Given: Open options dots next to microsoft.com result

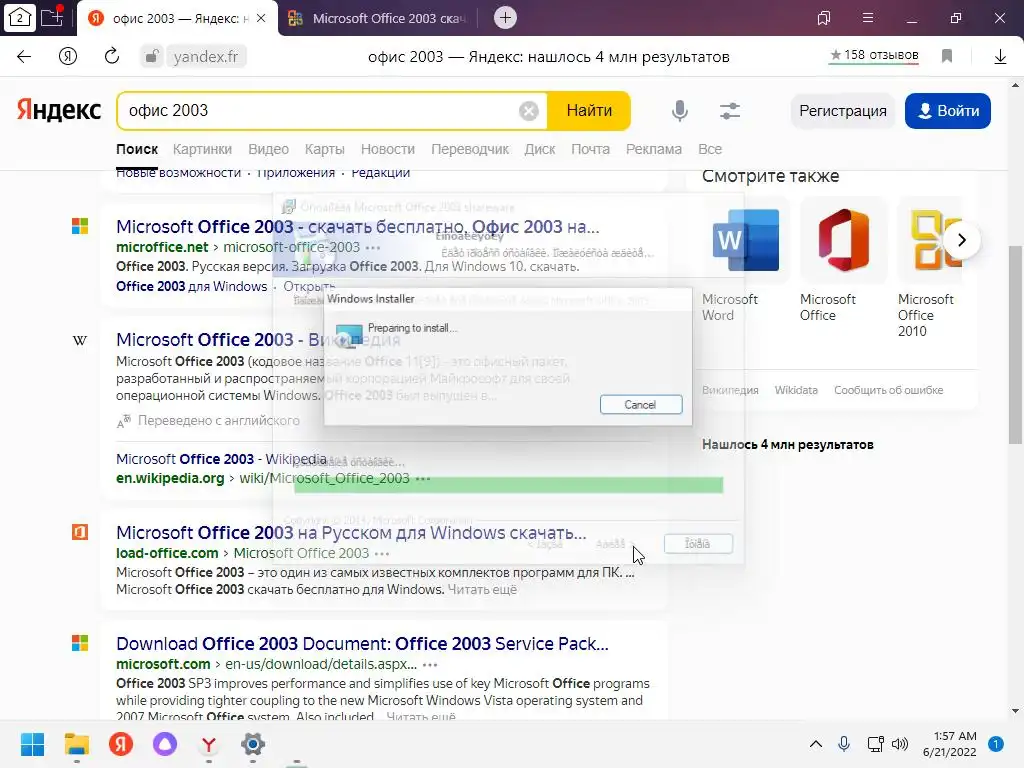Looking at the screenshot, I should point(430,665).
